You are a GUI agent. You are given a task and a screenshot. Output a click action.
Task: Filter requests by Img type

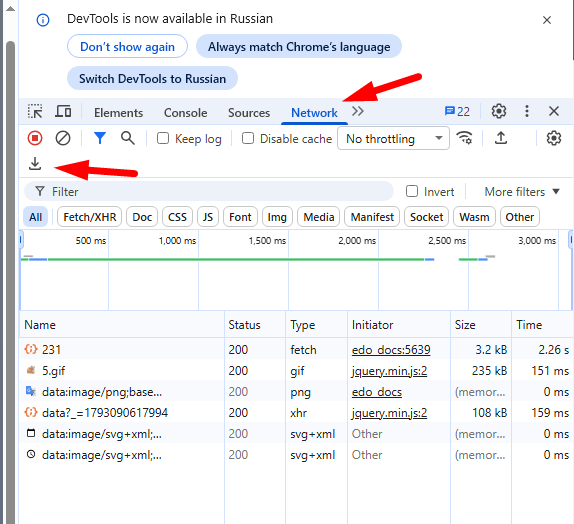click(277, 217)
